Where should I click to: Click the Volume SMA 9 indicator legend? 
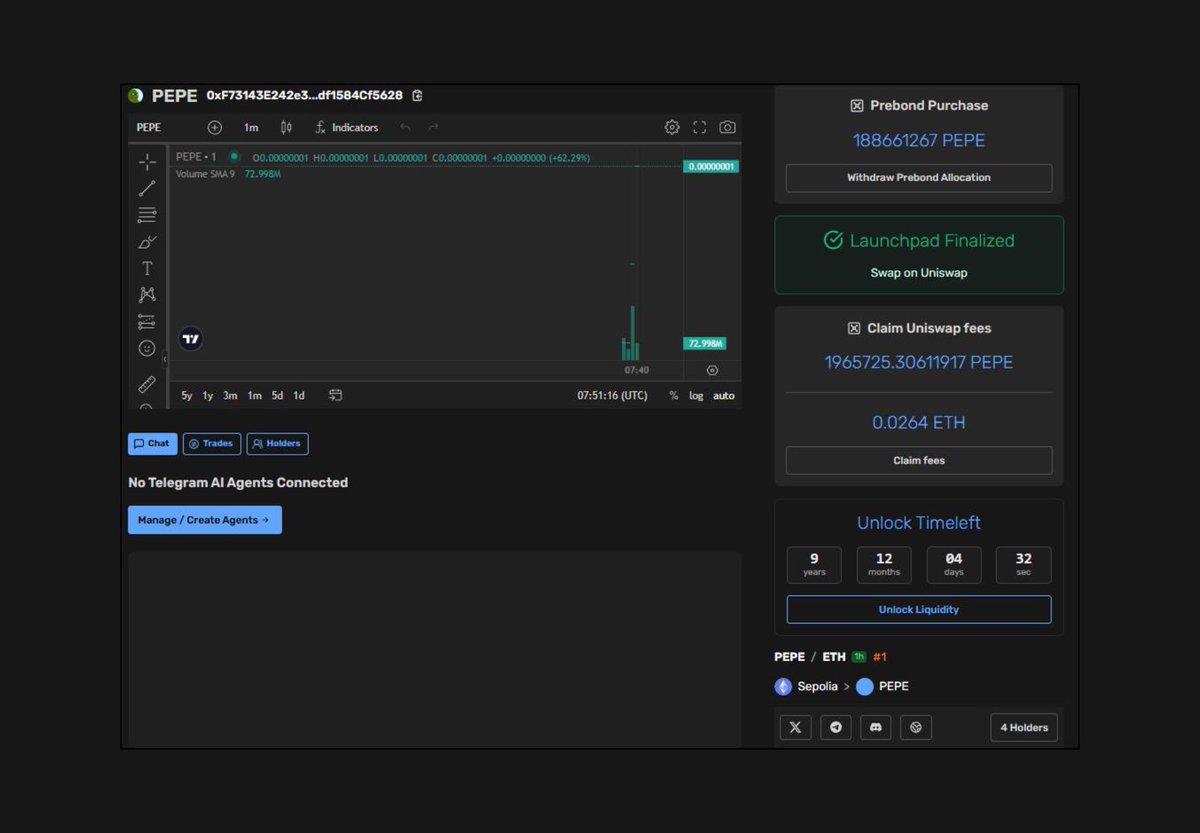coord(207,174)
